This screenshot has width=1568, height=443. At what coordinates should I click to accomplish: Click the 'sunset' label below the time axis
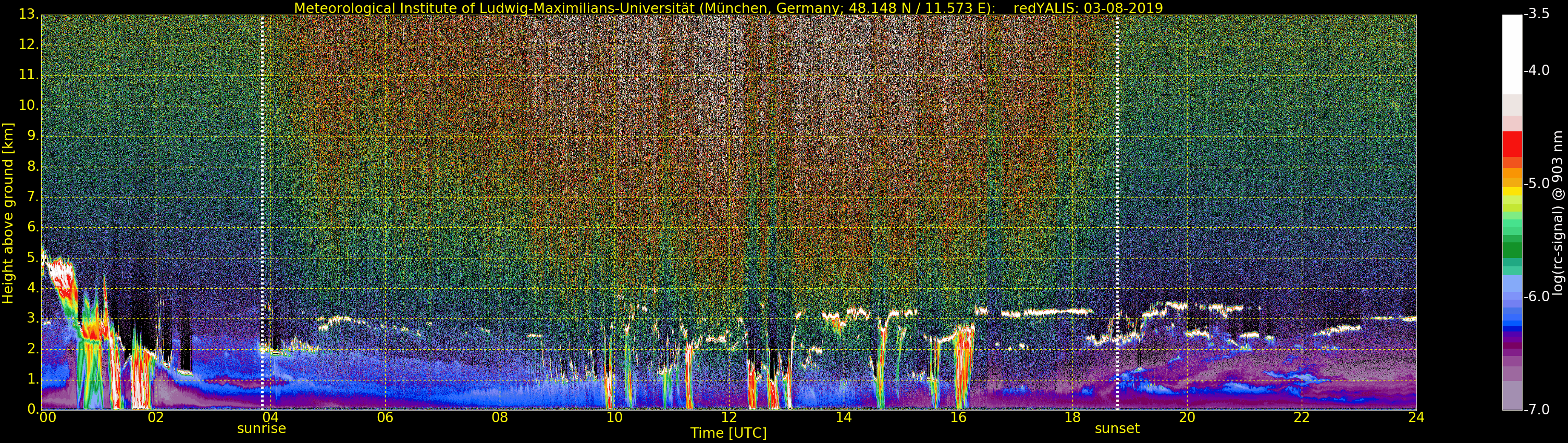coord(1117,428)
